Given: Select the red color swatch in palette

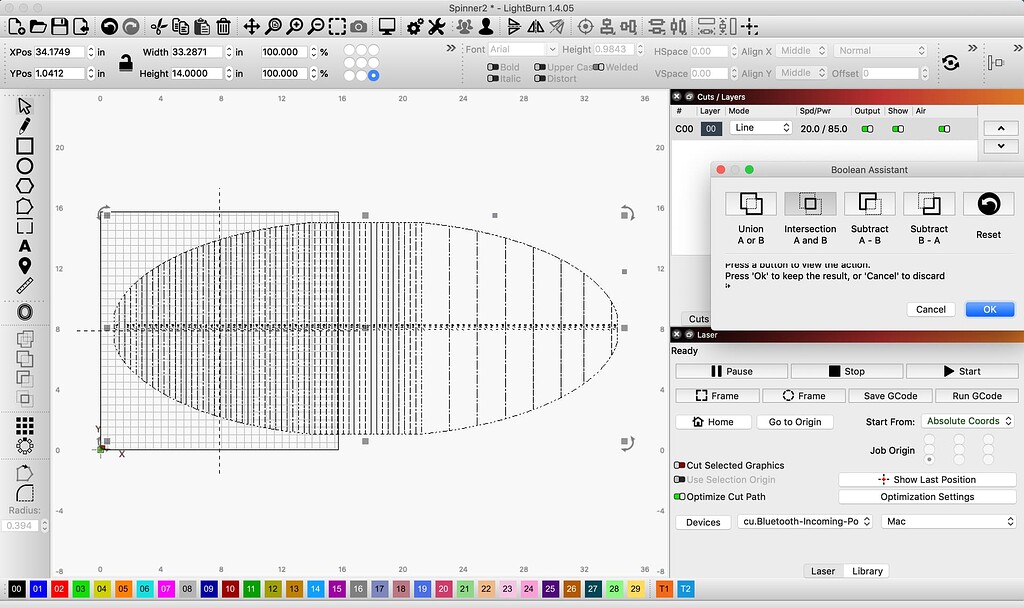Looking at the screenshot, I should (60, 589).
